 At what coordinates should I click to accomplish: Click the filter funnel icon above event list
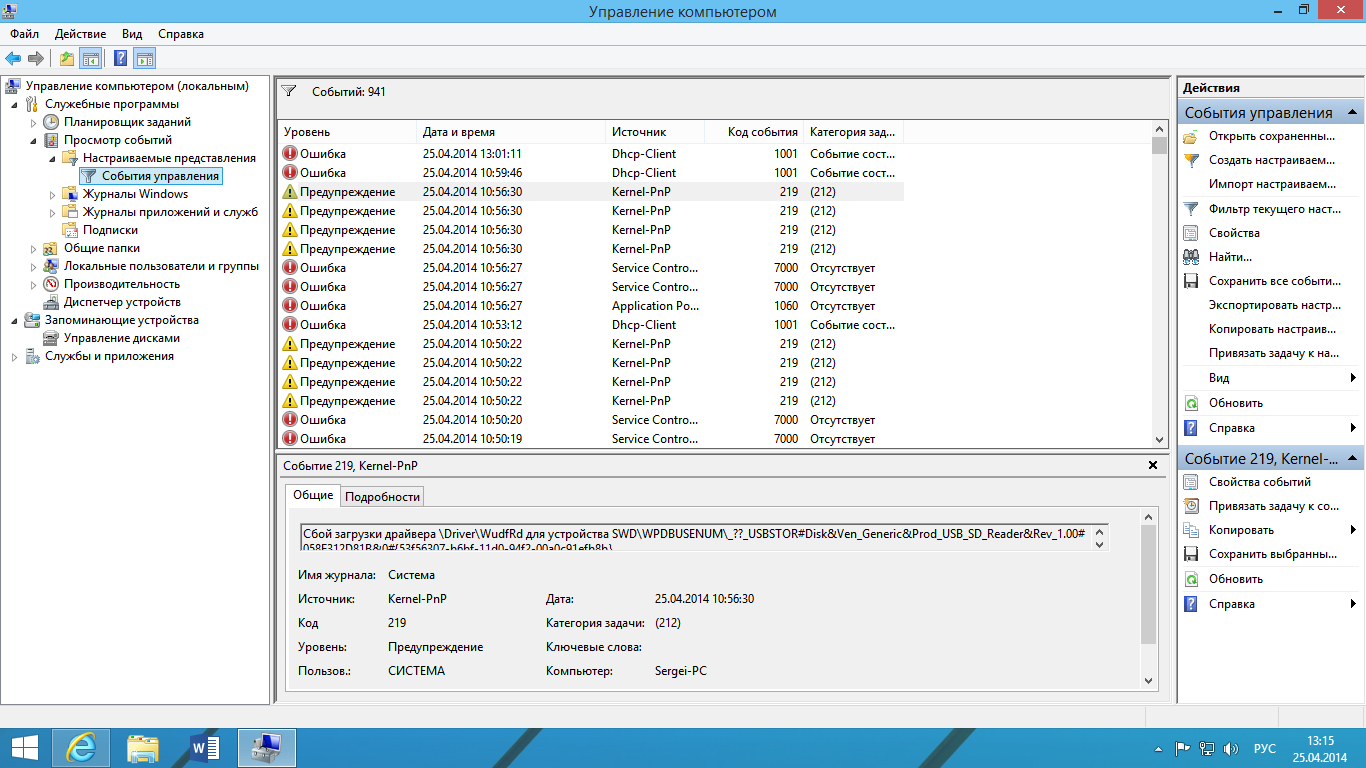point(289,91)
